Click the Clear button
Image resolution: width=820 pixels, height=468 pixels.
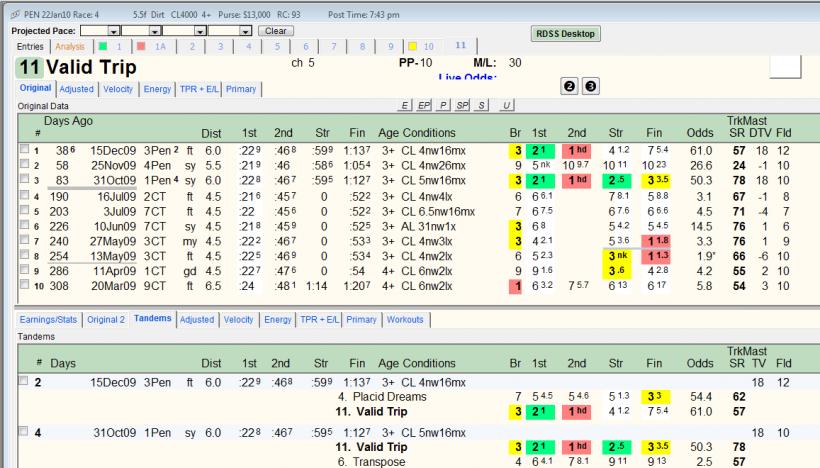(276, 31)
